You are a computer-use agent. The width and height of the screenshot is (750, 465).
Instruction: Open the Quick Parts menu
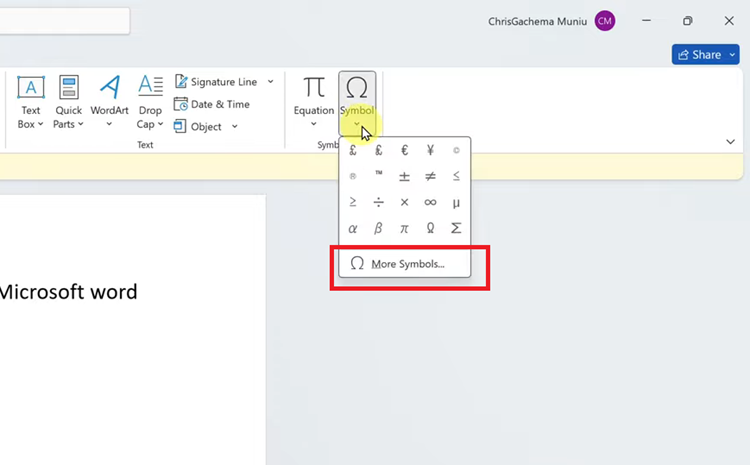(68, 102)
